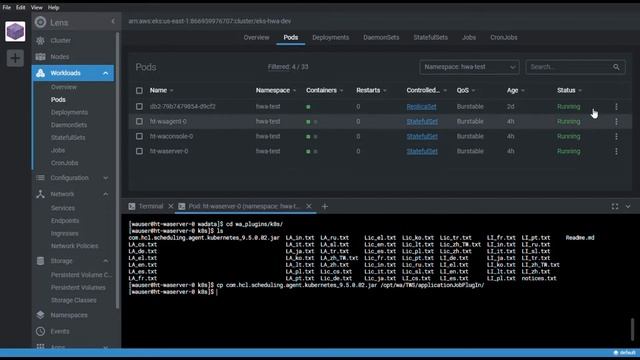The width and height of the screenshot is (640, 360).
Task: Open Storage Classes in the sidebar
Action: [73, 300]
